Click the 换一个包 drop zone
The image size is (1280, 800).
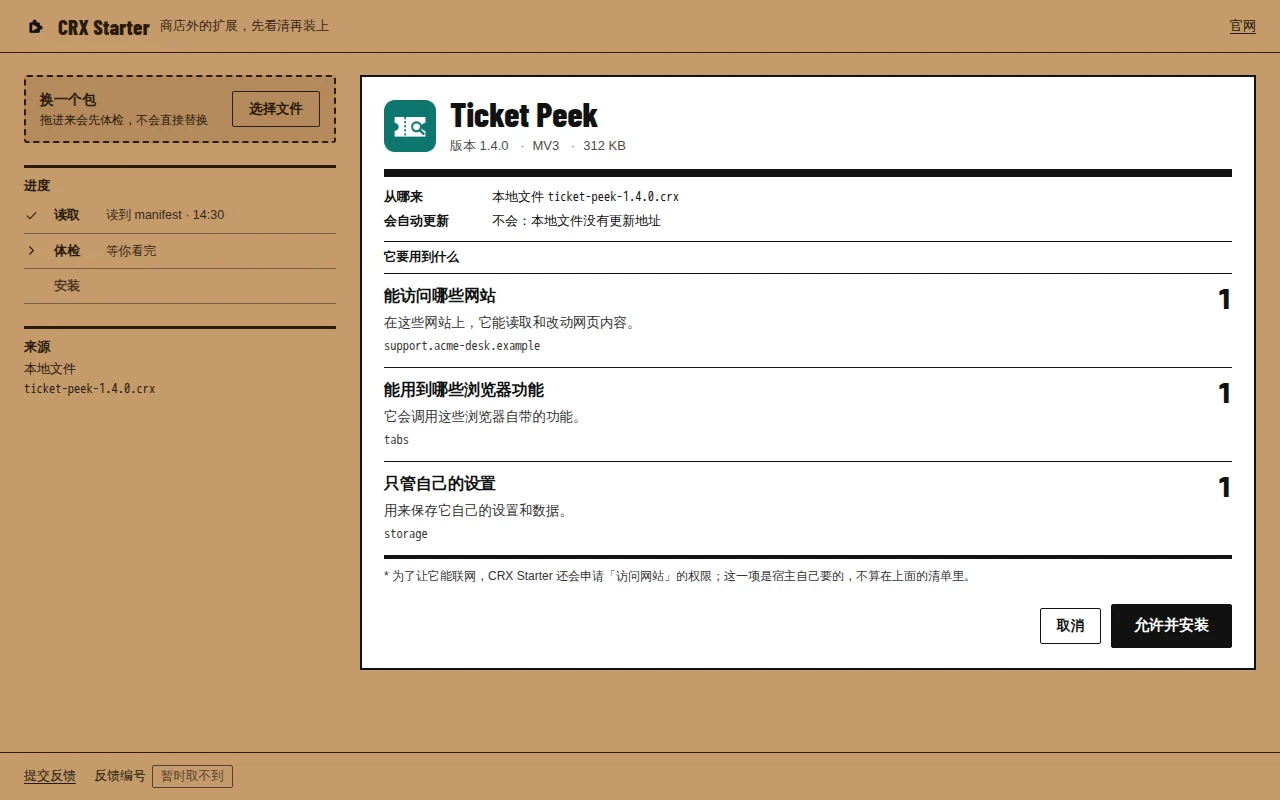point(180,109)
